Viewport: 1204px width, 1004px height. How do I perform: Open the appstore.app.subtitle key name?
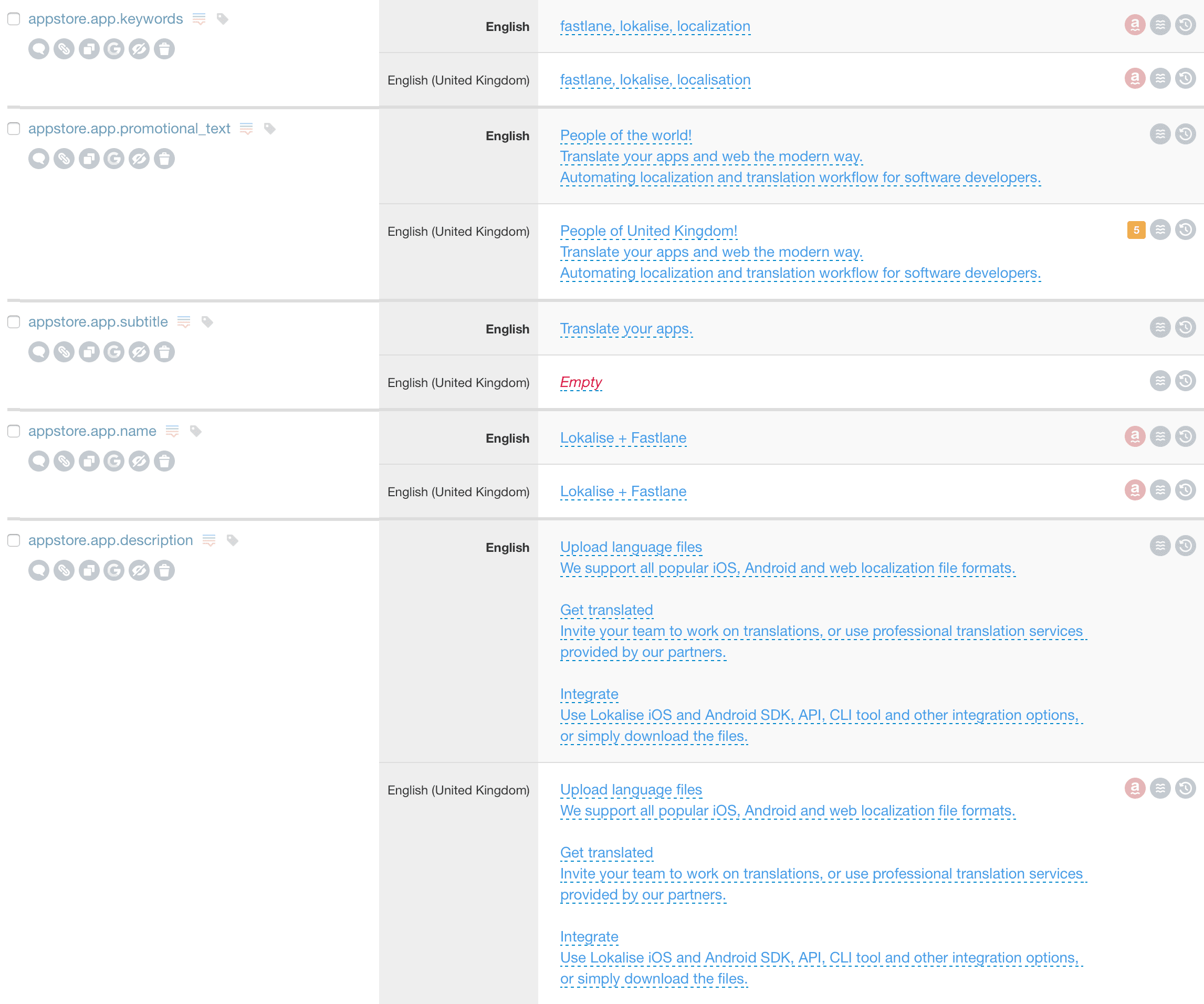point(98,322)
